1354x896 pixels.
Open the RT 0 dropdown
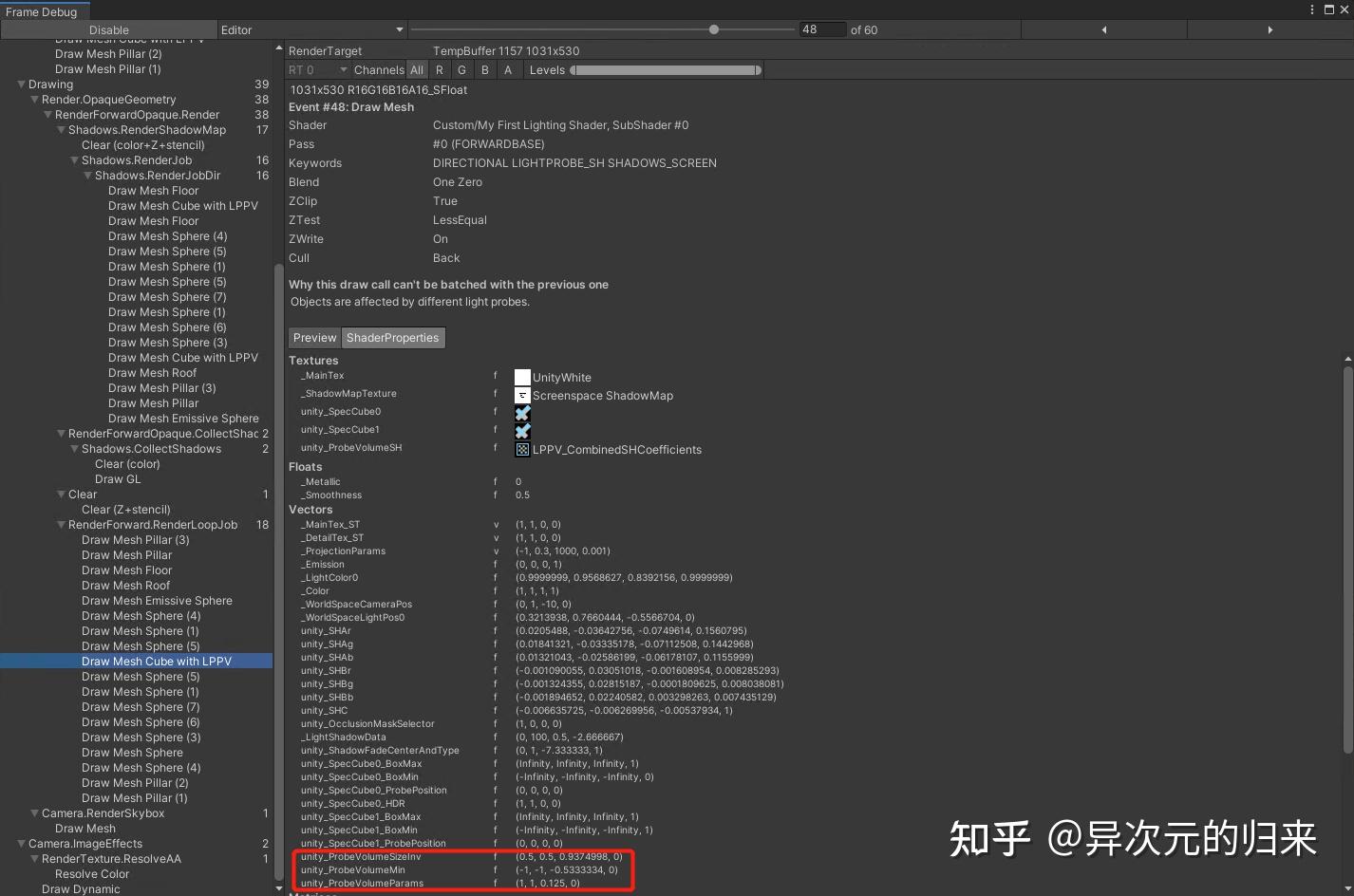(x=316, y=69)
